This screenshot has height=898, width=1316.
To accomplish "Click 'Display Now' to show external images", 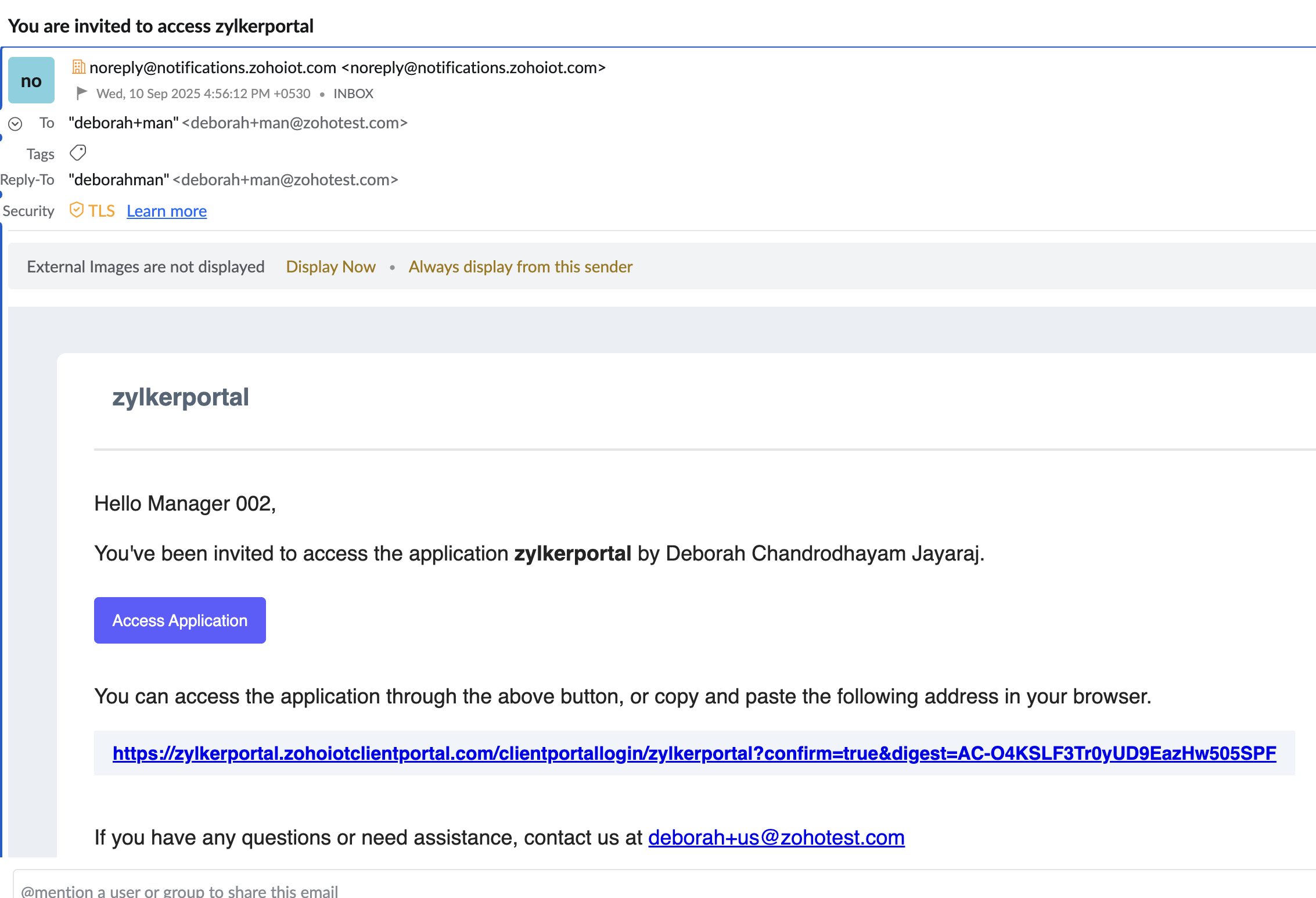I will click(330, 267).
